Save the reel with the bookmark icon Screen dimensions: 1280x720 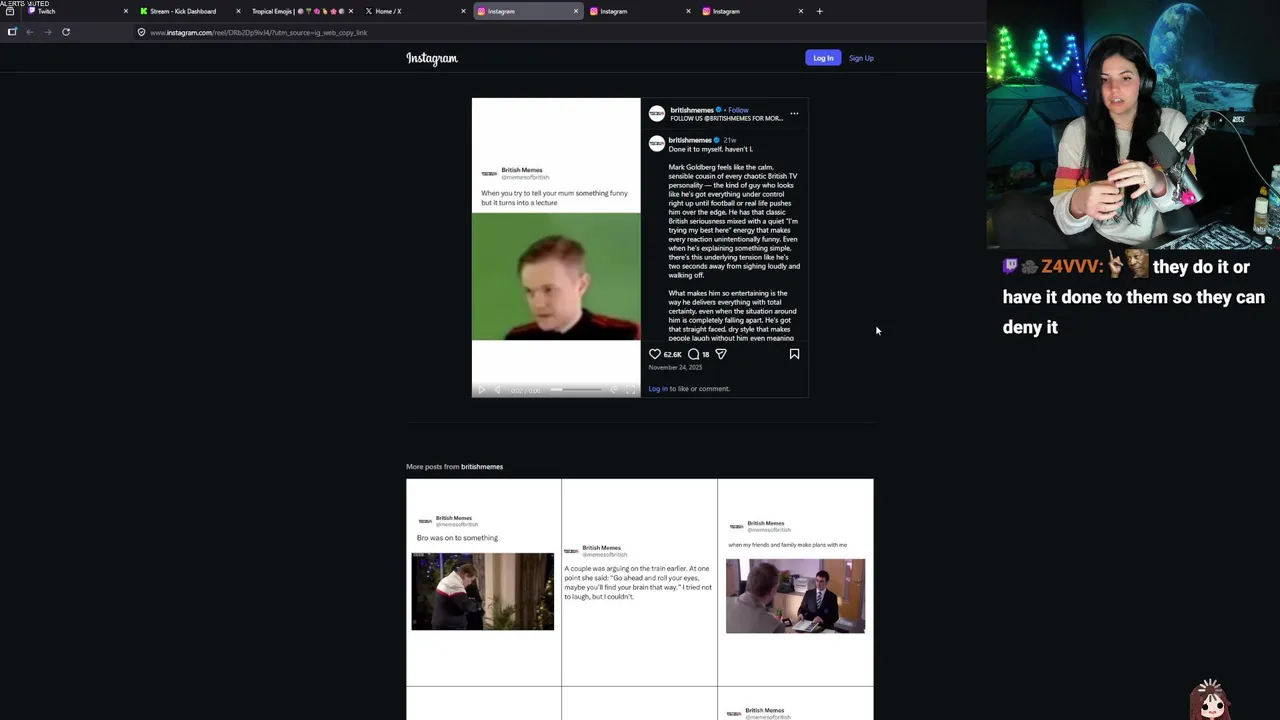pos(794,354)
